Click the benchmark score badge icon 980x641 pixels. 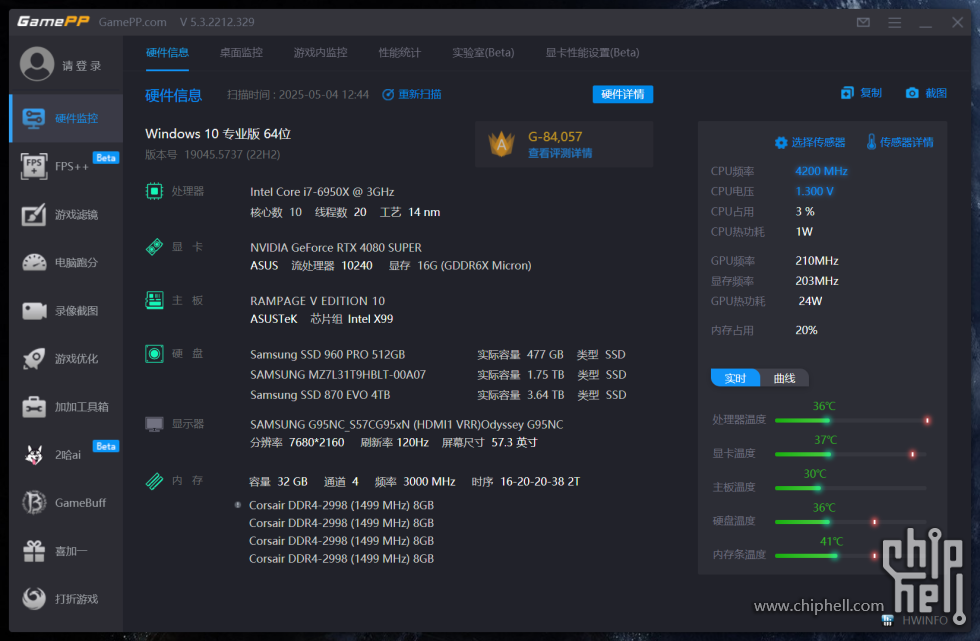[x=501, y=144]
